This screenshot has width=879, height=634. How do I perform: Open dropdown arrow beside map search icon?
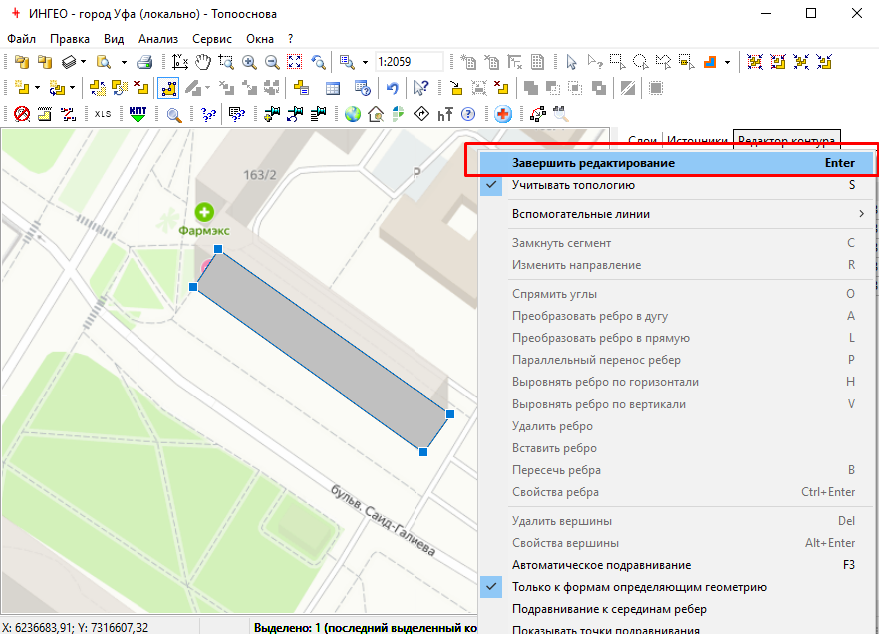point(124,62)
